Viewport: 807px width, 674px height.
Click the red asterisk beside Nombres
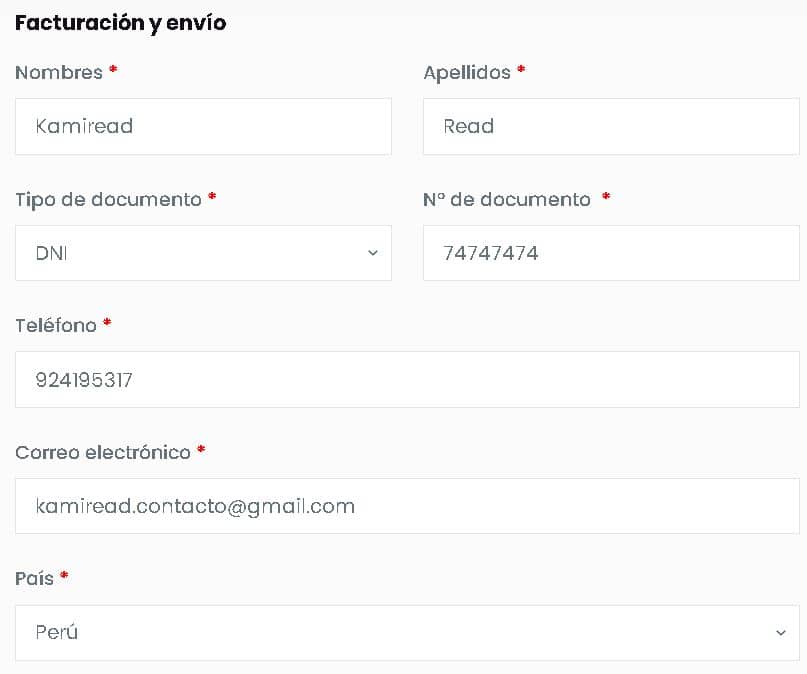(x=113, y=71)
